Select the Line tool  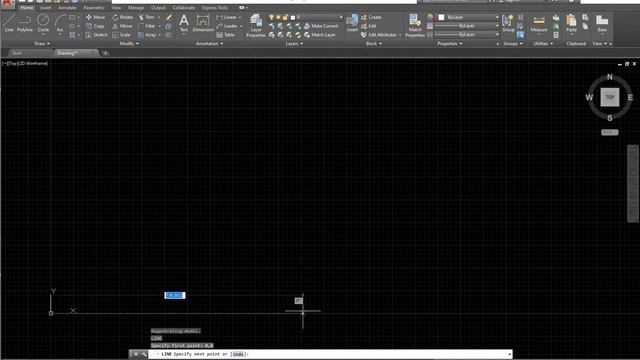[x=9, y=22]
